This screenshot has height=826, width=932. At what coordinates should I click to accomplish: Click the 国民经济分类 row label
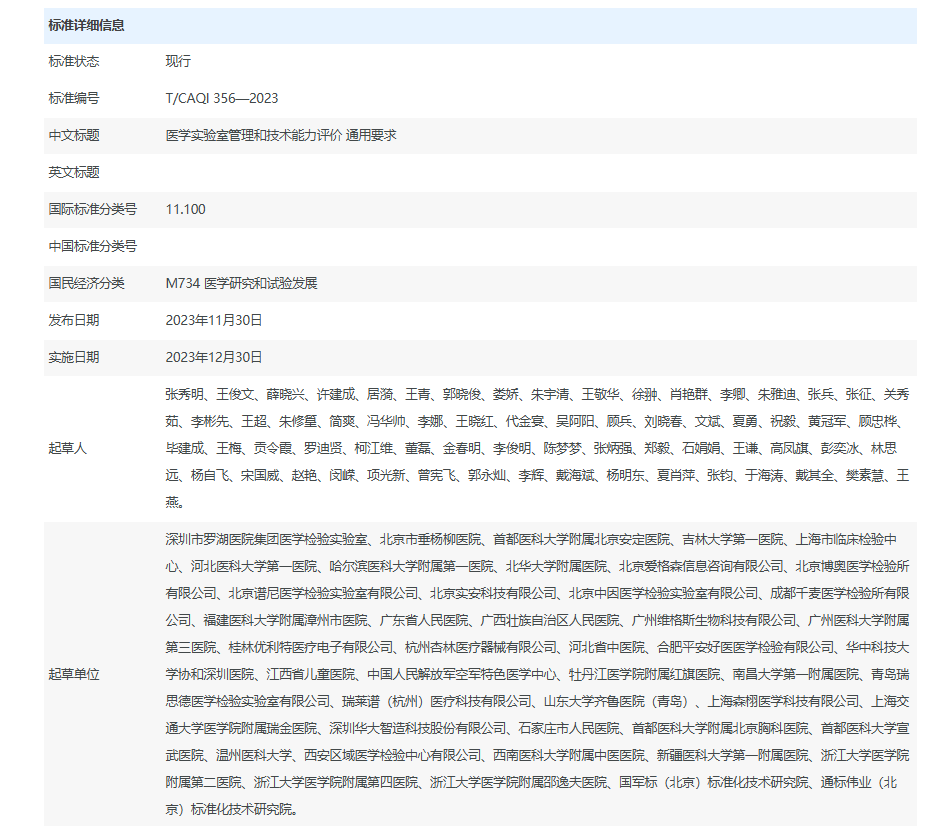(87, 283)
